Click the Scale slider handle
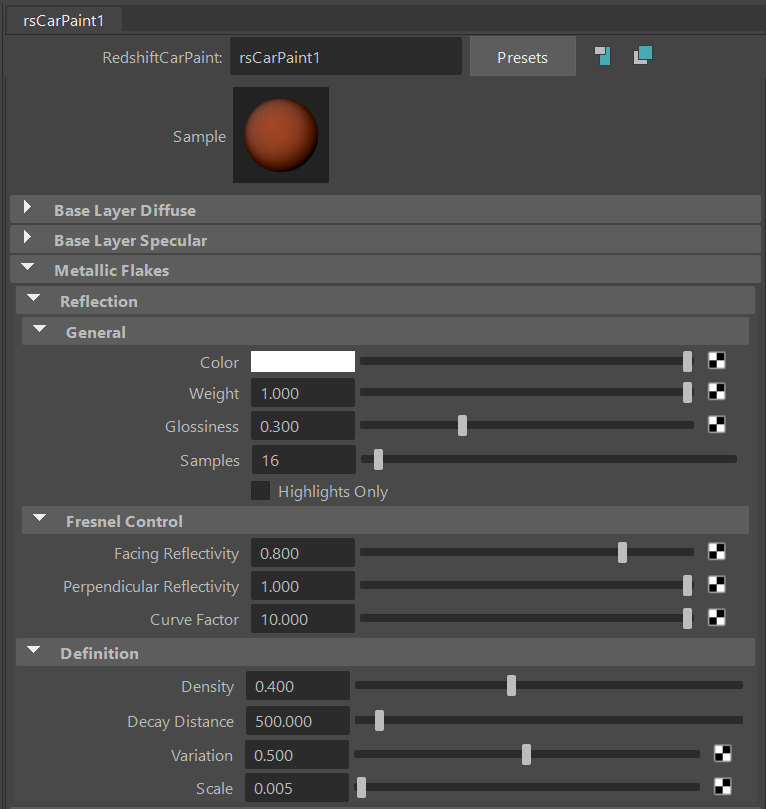Screen dimensions: 766x809 tap(361, 787)
